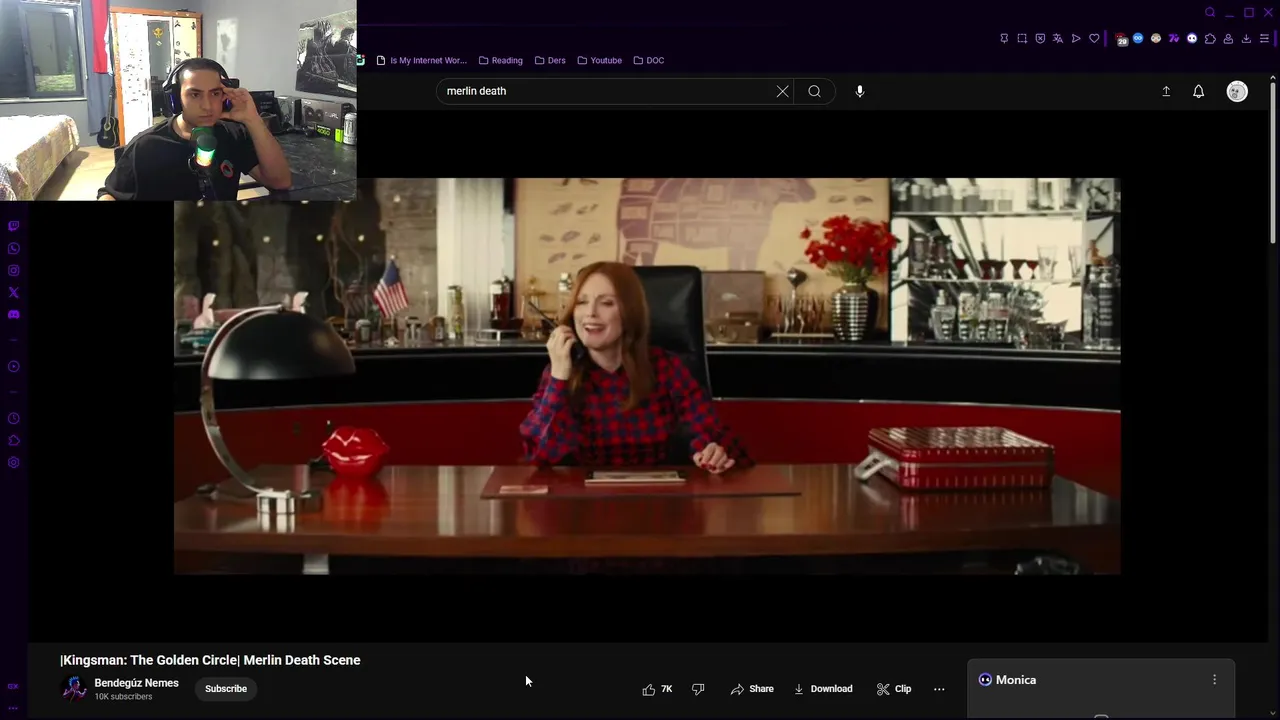Open the Youtube bookmarks folder
This screenshot has height=720, width=1280.
[599, 60]
